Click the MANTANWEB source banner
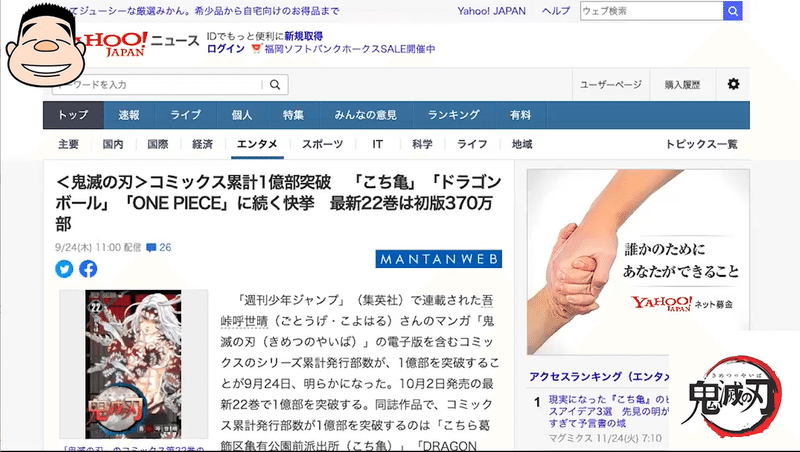 (439, 259)
